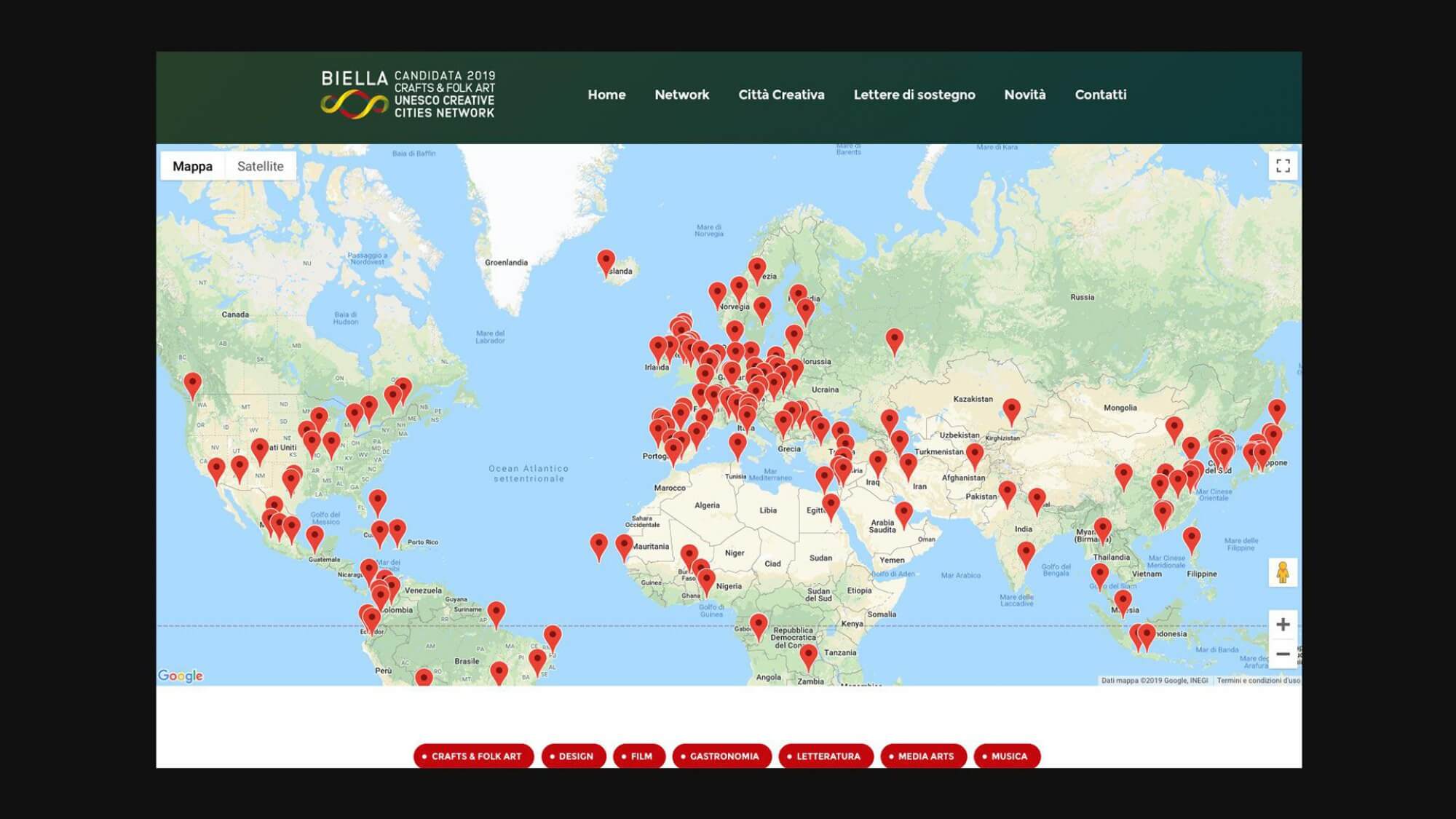The width and height of the screenshot is (1456, 819).
Task: Filter cities by Film
Action: pos(639,756)
